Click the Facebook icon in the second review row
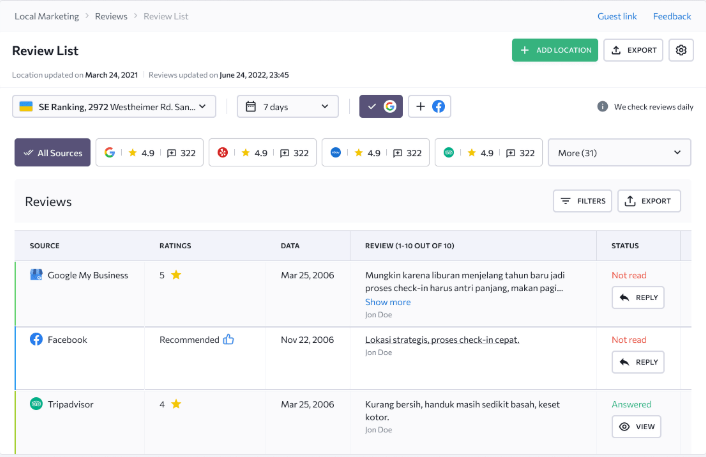 tap(36, 339)
